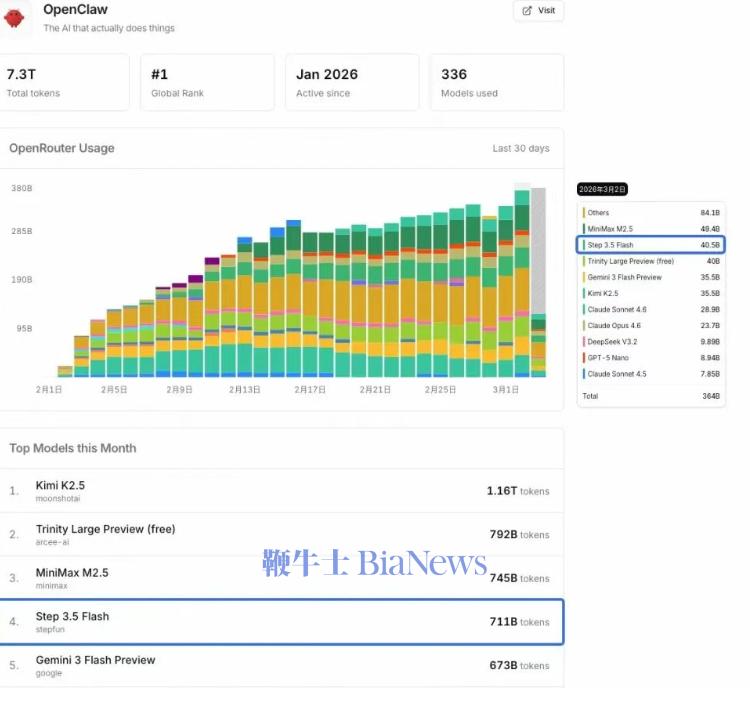Click the Claude Opus 4.6 legend color marker

tap(584, 325)
